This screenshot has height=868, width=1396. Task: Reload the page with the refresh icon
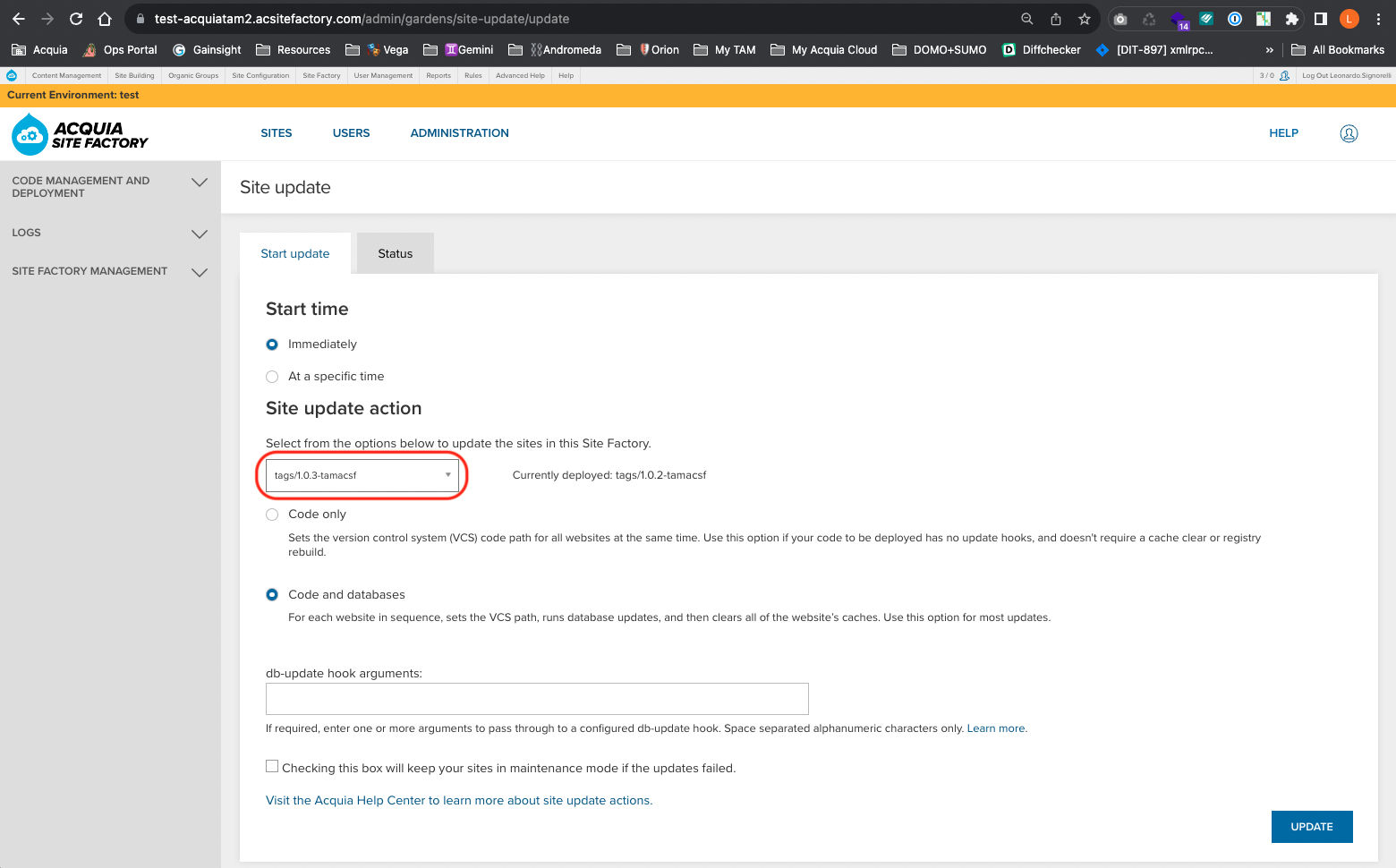76,19
